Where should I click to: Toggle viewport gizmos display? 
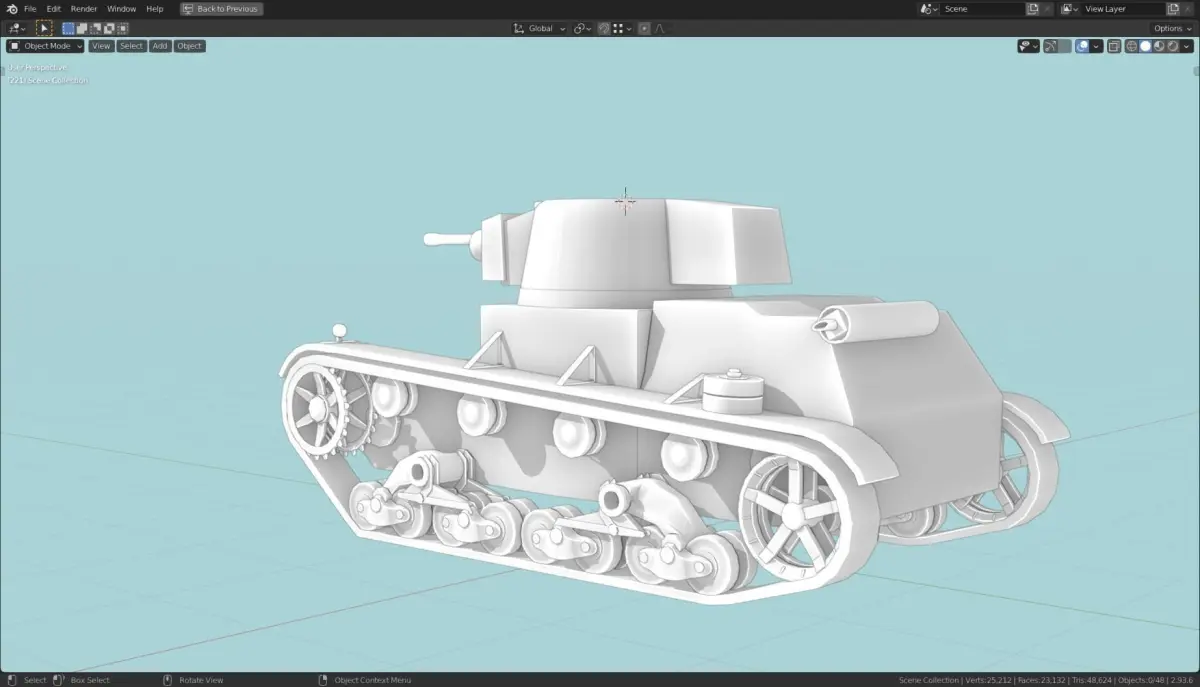(x=1051, y=46)
